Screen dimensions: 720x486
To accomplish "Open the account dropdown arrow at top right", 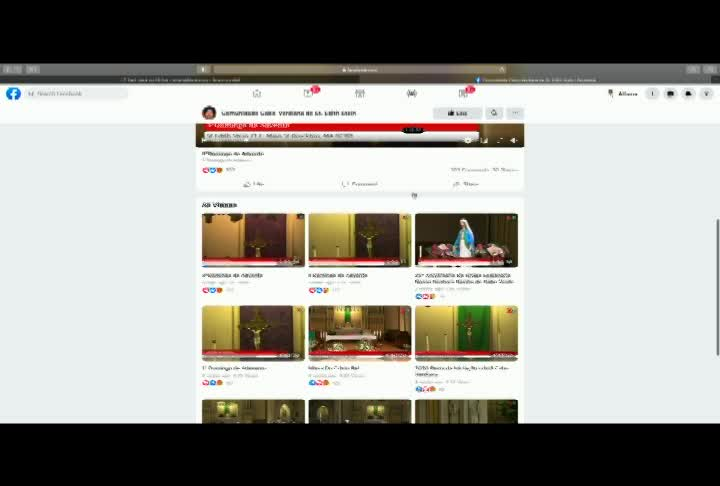I will coord(706,94).
